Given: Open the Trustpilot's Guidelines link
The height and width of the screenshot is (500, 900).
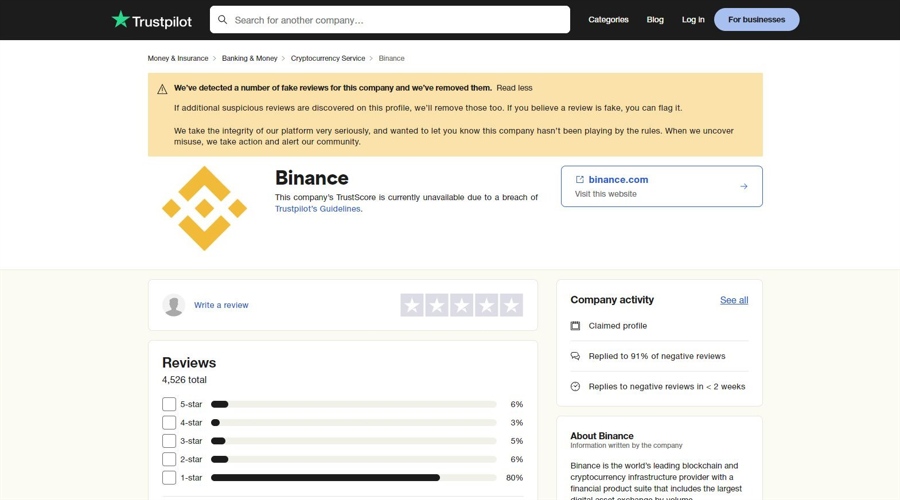Looking at the screenshot, I should coord(317,209).
